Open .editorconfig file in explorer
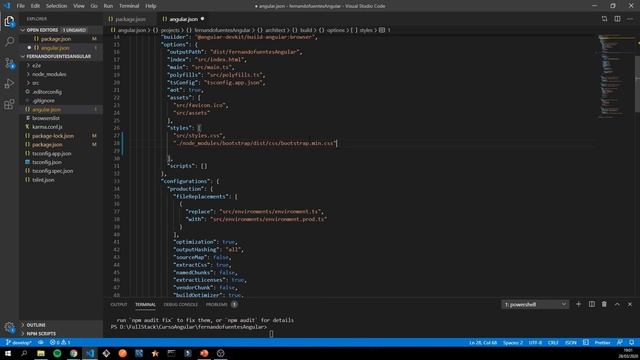 47,92
